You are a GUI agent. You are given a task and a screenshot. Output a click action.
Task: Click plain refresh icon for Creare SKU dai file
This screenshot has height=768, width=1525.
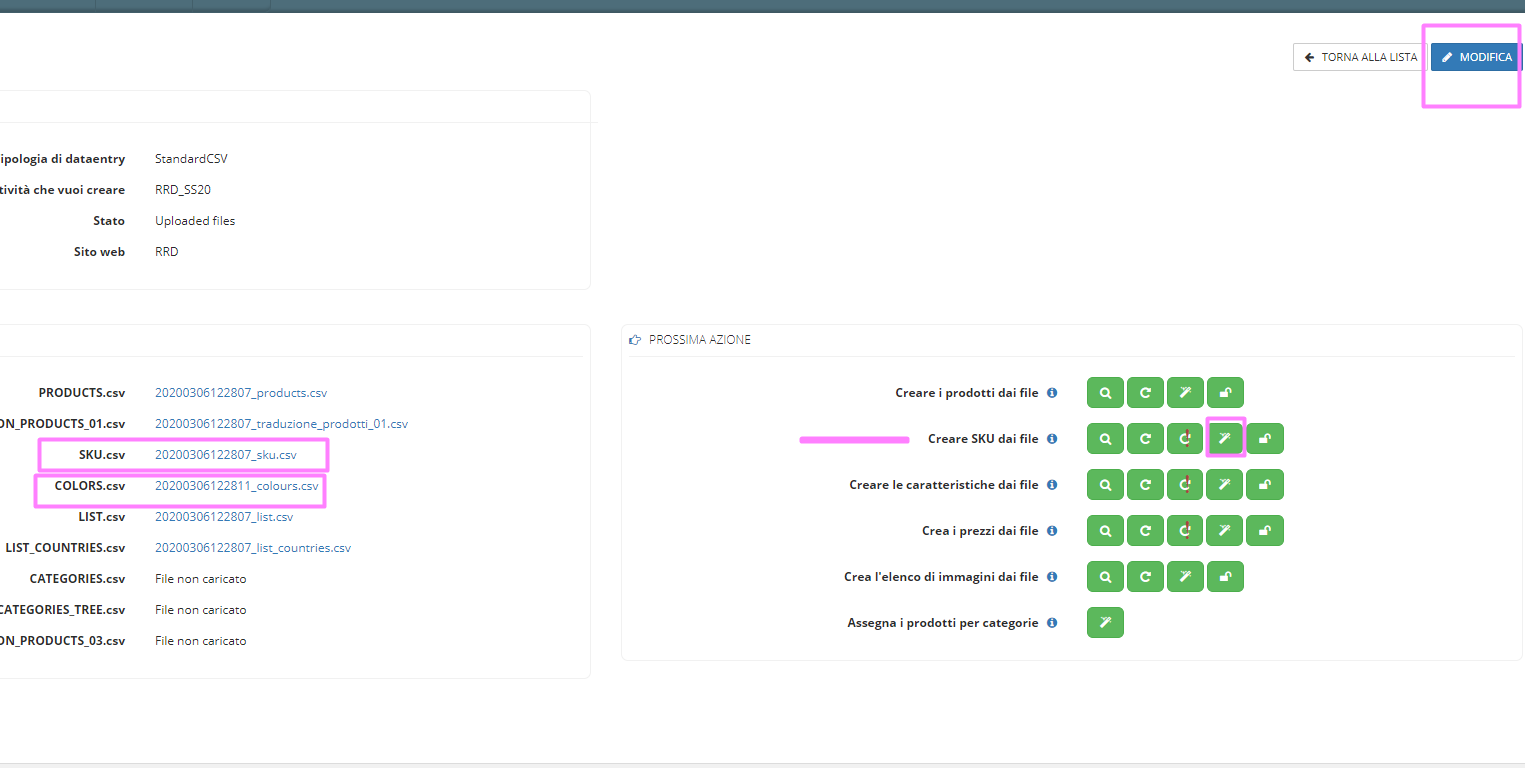(x=1145, y=439)
